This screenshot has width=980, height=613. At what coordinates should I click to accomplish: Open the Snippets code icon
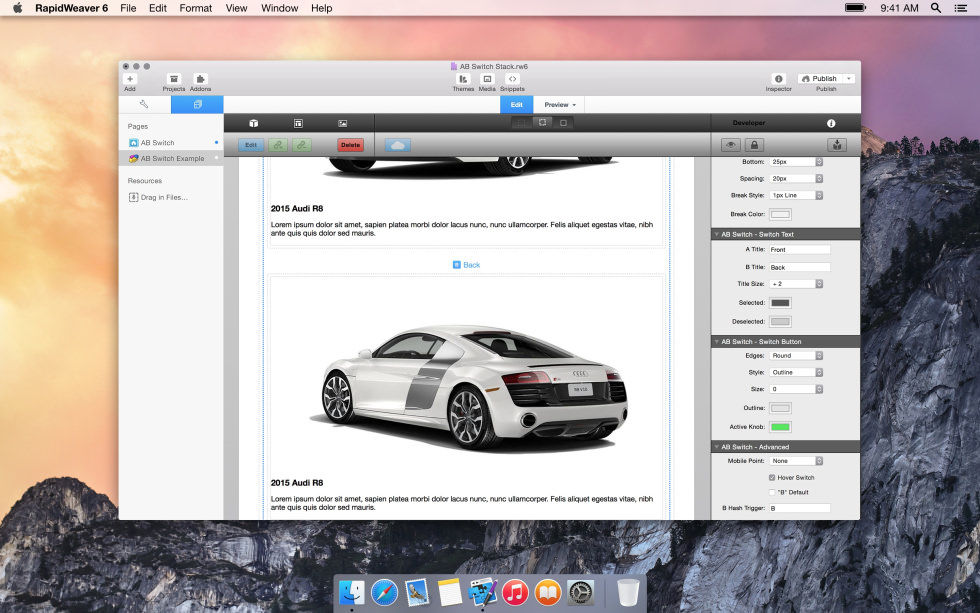[512, 79]
